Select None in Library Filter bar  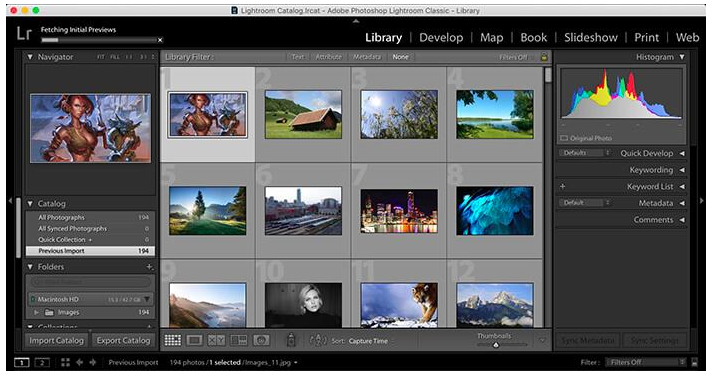400,57
